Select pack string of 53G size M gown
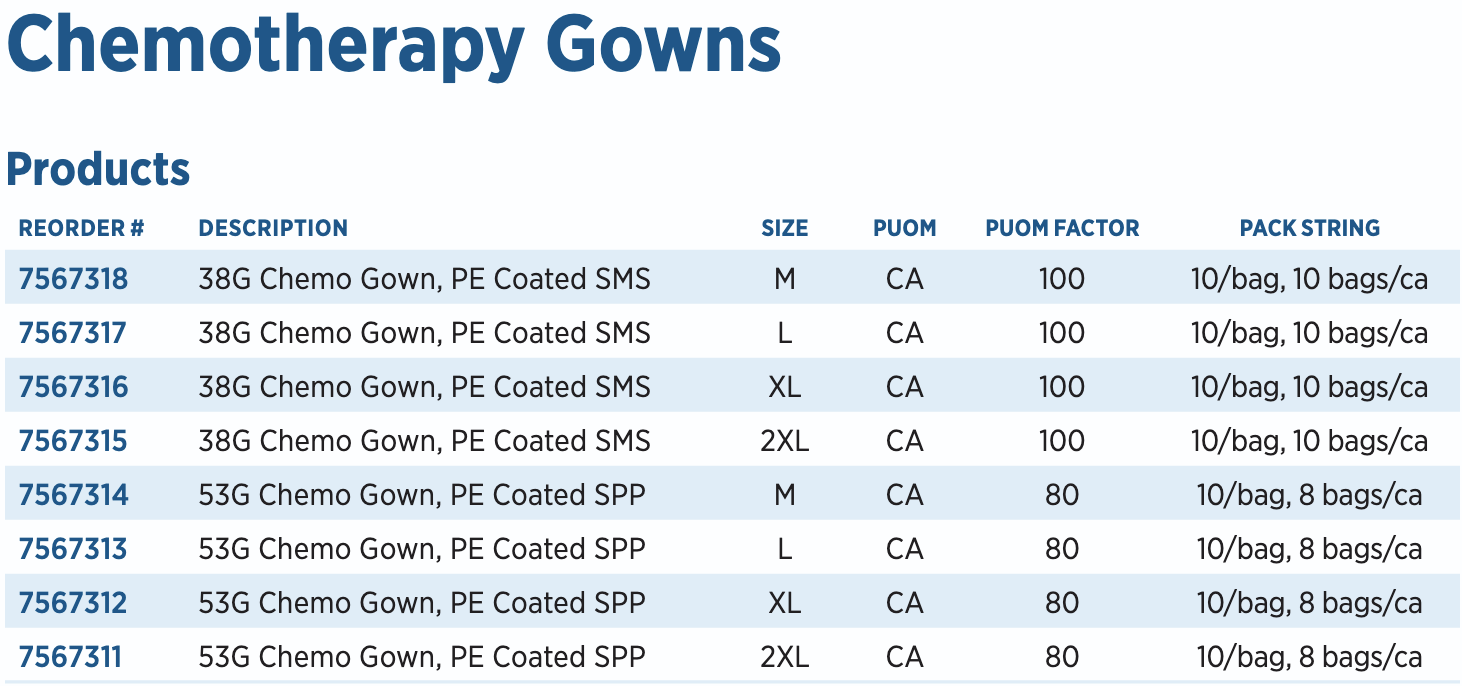 click(1309, 495)
